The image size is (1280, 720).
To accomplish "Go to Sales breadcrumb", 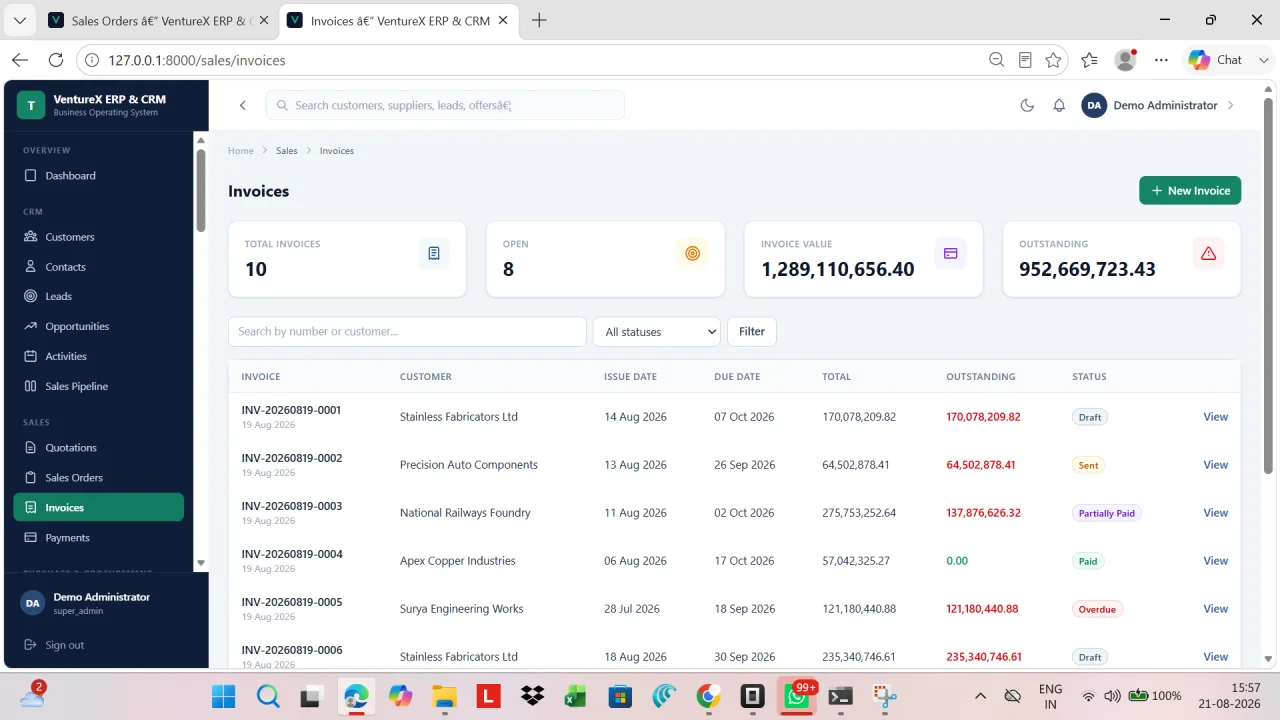I will point(287,151).
